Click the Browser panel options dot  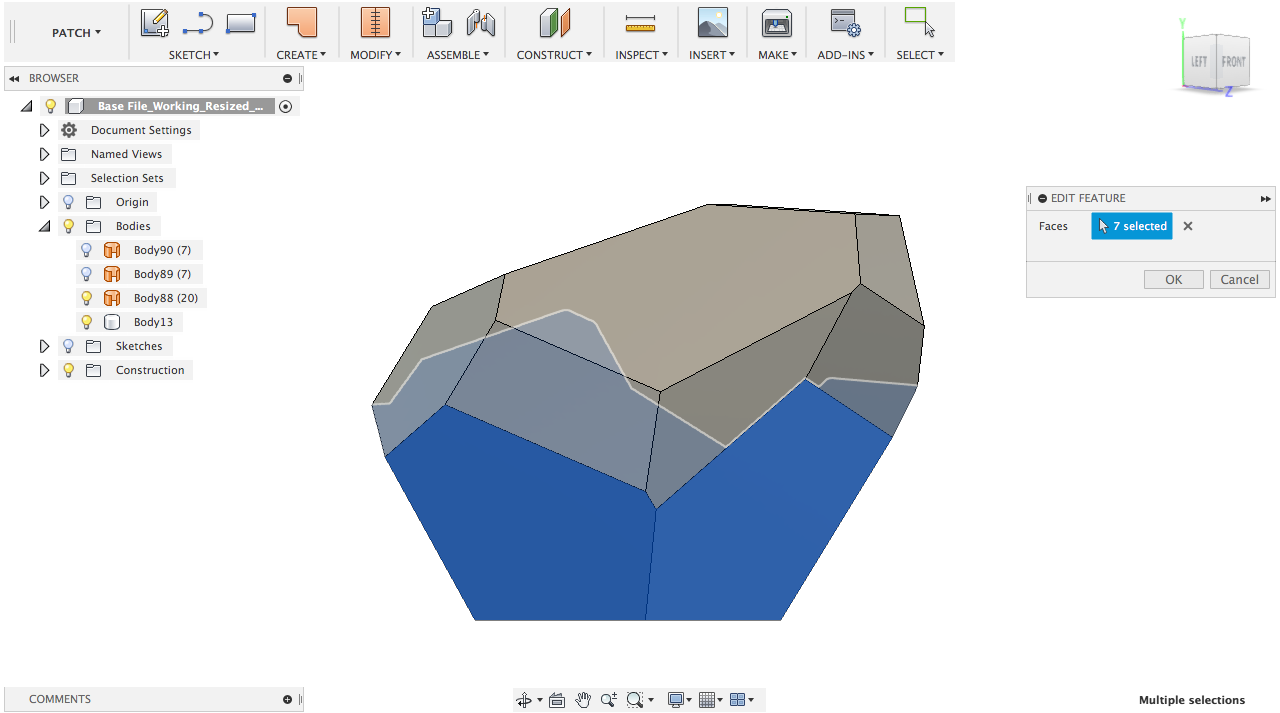point(287,78)
